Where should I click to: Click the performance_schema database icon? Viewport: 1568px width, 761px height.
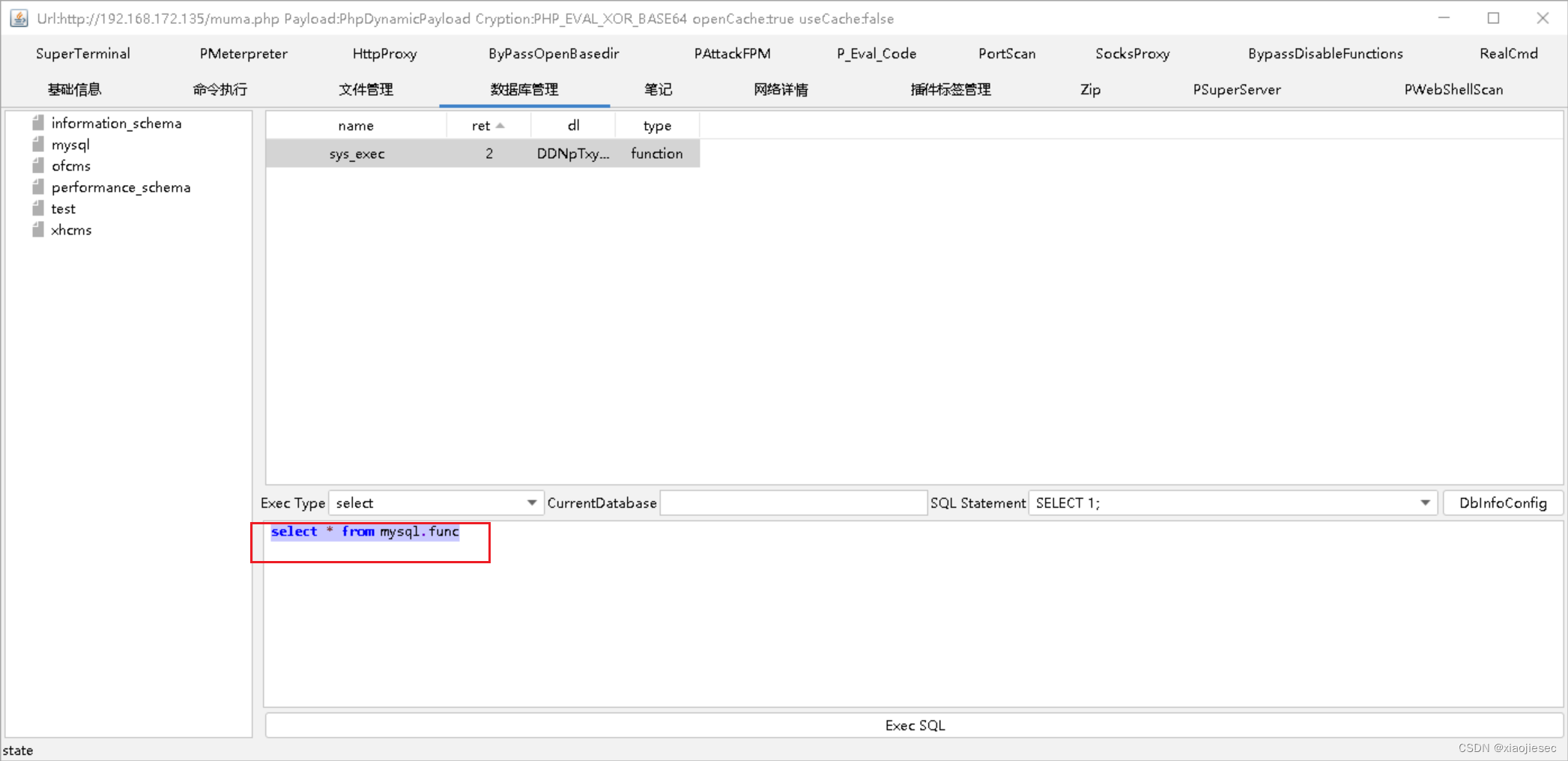point(37,187)
